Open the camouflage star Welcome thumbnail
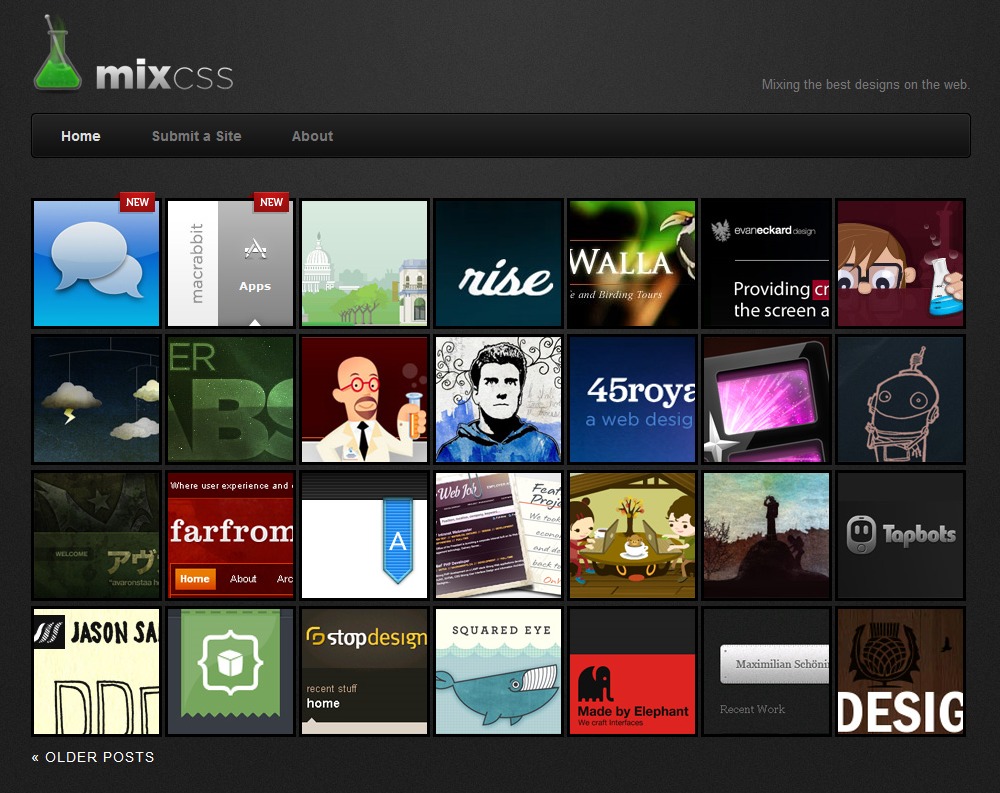 point(96,535)
